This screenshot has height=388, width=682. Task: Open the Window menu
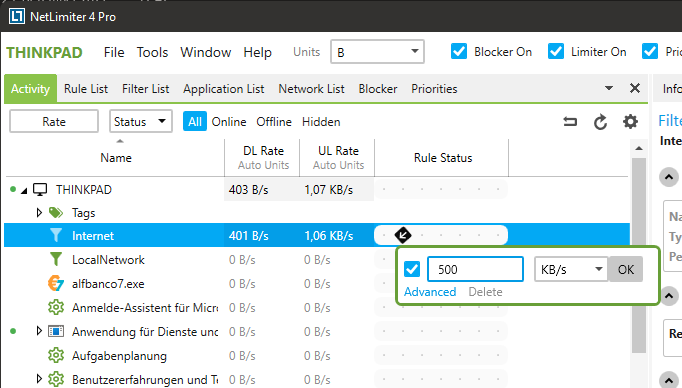tap(206, 52)
